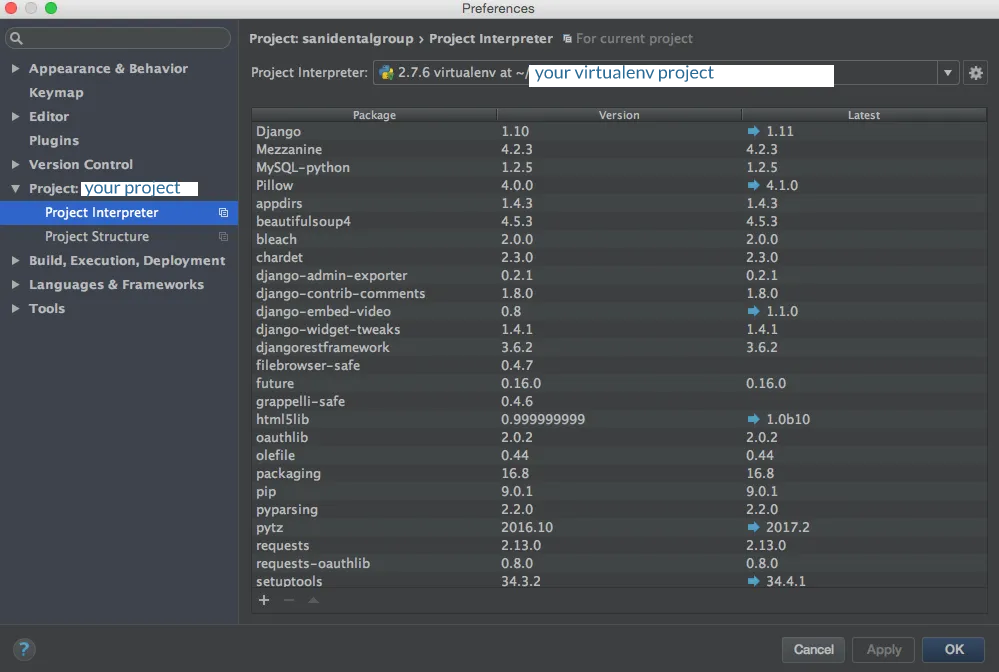This screenshot has height=672, width=999.
Task: Click into the preferences search field
Action: (118, 38)
